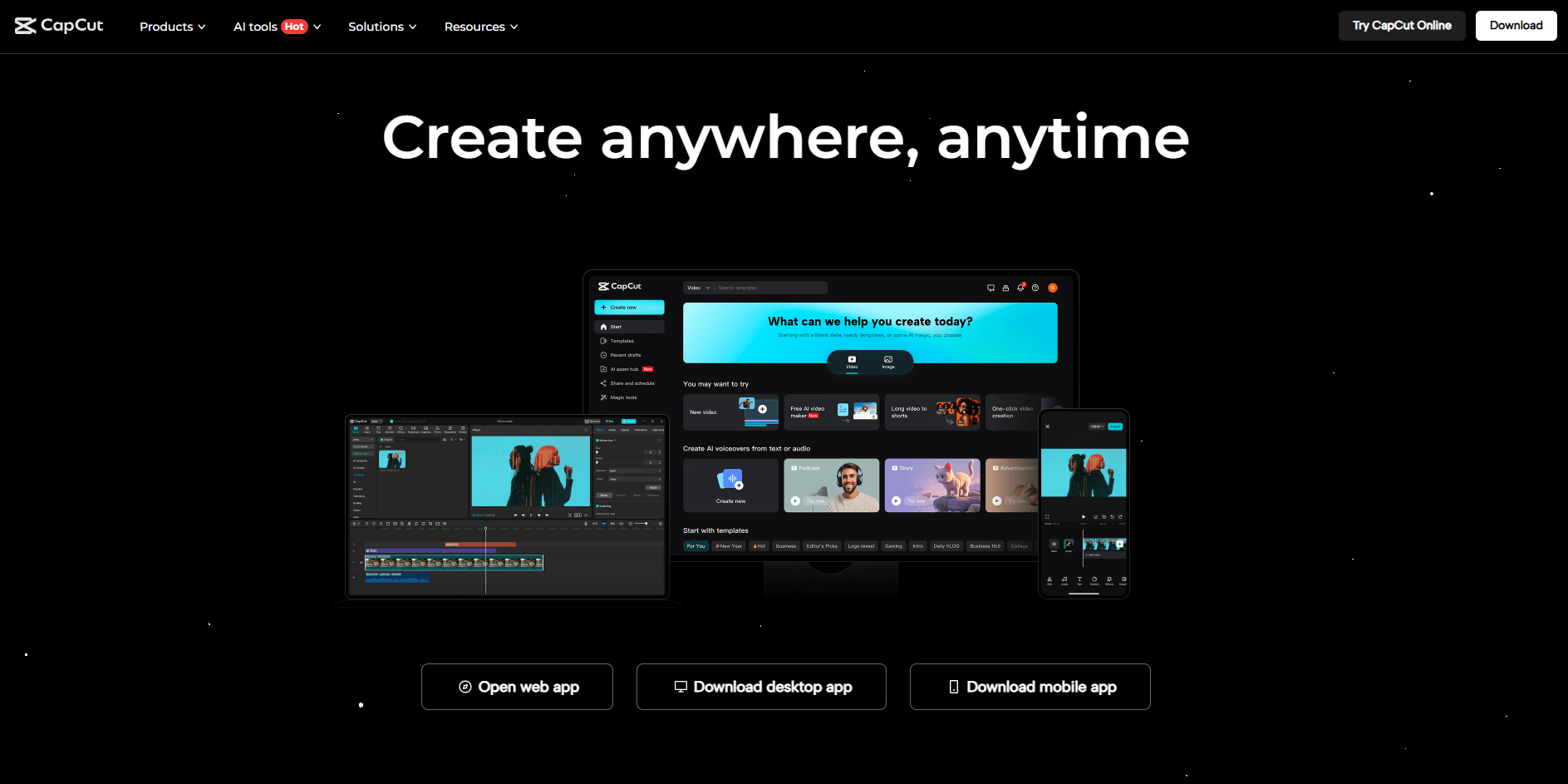Click the phone icon in Download mobile app
The height and width of the screenshot is (784, 1568).
coord(954,687)
